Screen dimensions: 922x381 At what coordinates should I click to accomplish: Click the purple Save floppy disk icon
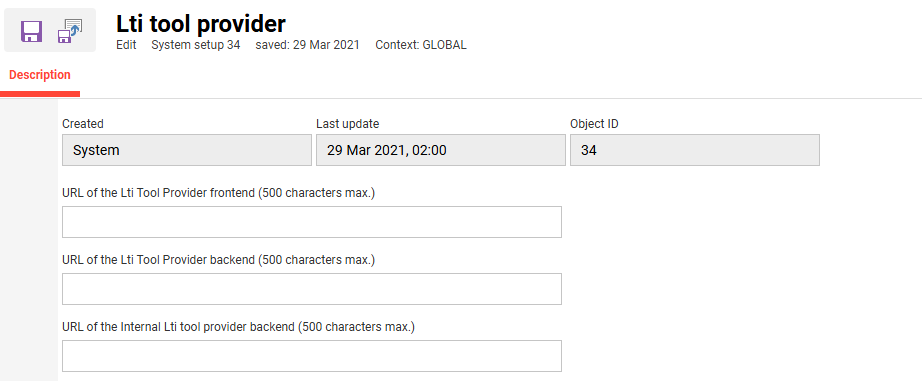click(x=31, y=31)
